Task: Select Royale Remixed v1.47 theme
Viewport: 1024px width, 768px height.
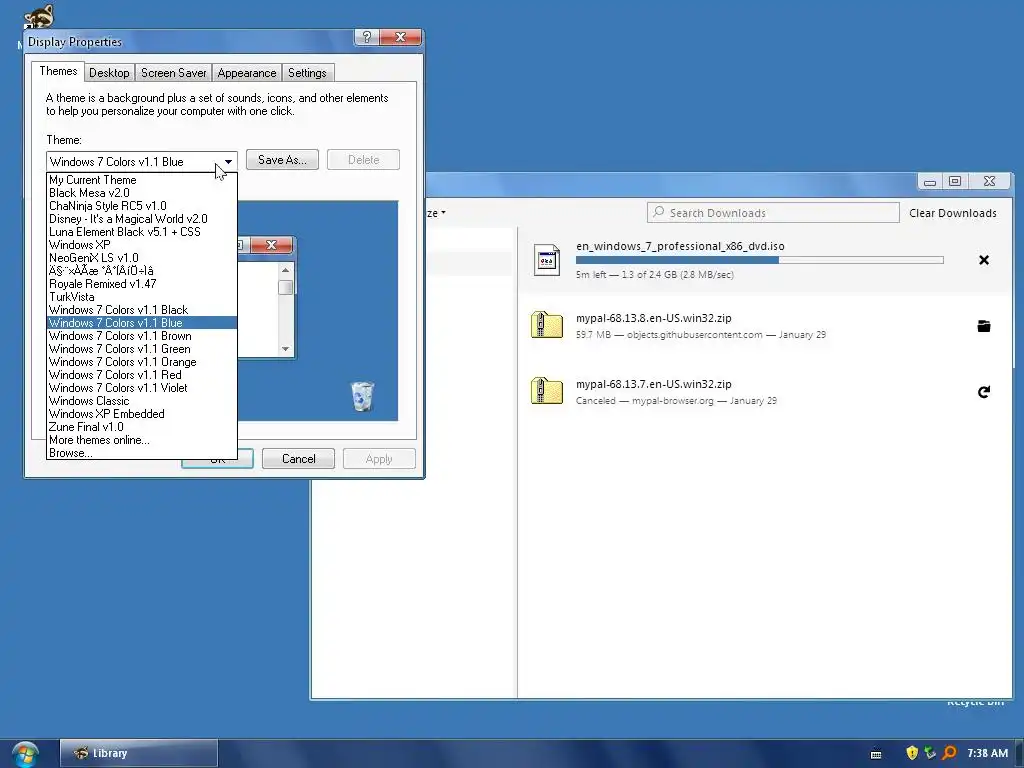Action: point(142,284)
